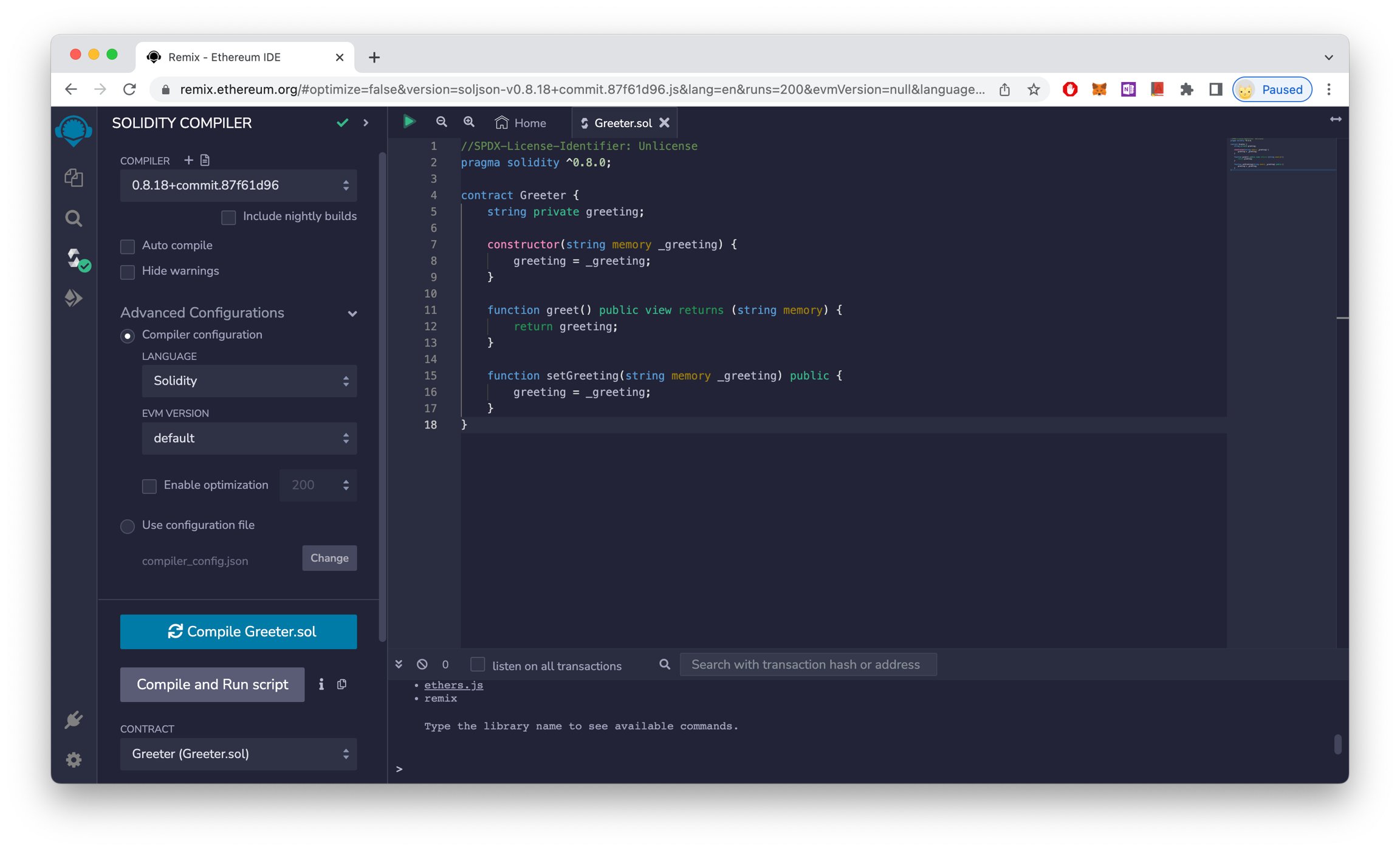Viewport: 1400px width, 851px height.
Task: Open the compiler version dropdown
Action: tap(238, 185)
